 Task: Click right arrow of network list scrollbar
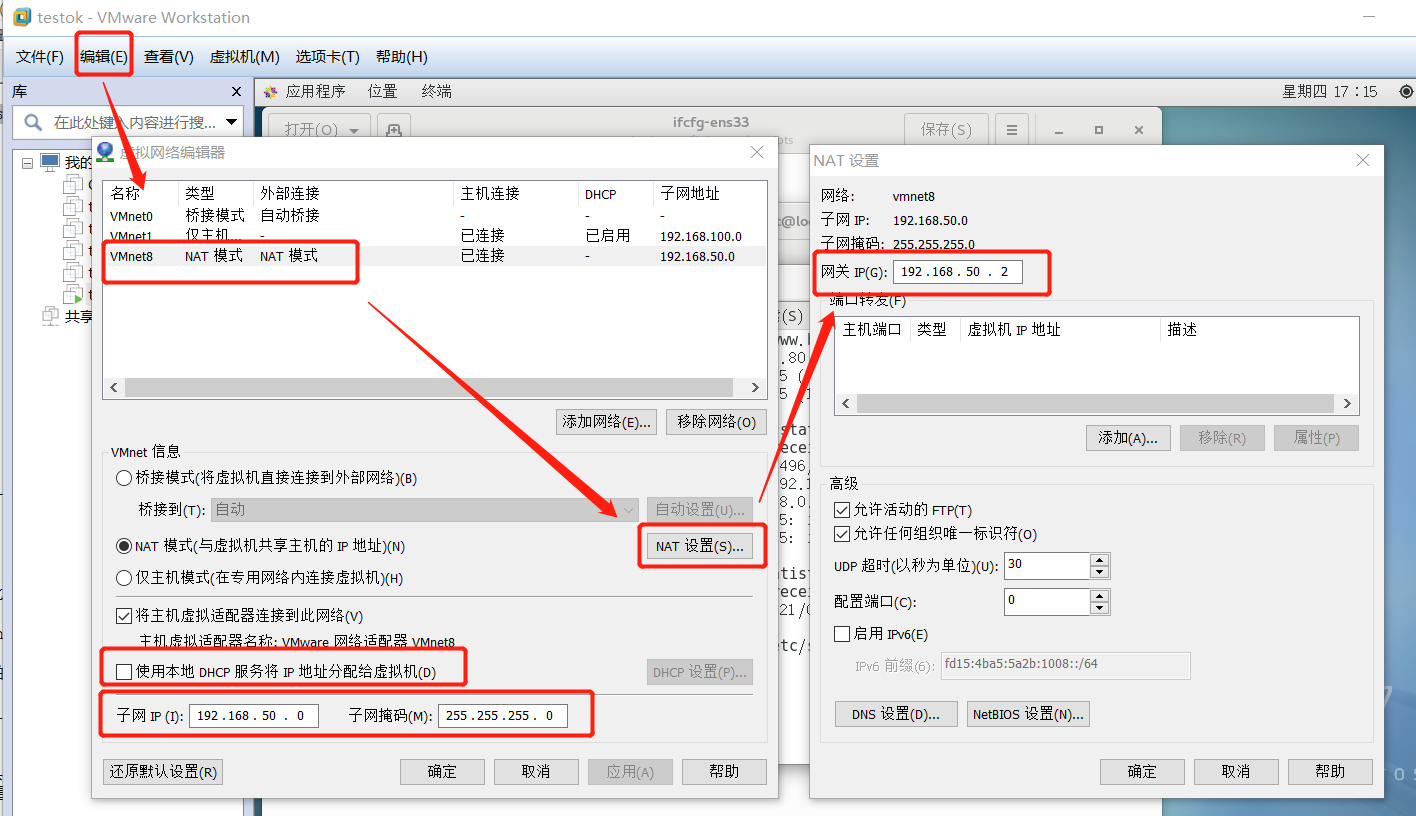click(x=755, y=387)
